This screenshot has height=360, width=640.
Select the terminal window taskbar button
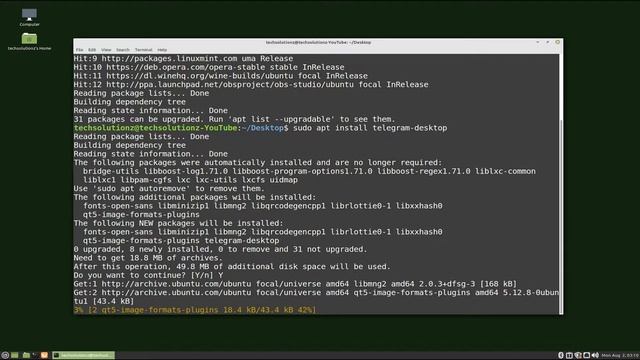[84, 355]
